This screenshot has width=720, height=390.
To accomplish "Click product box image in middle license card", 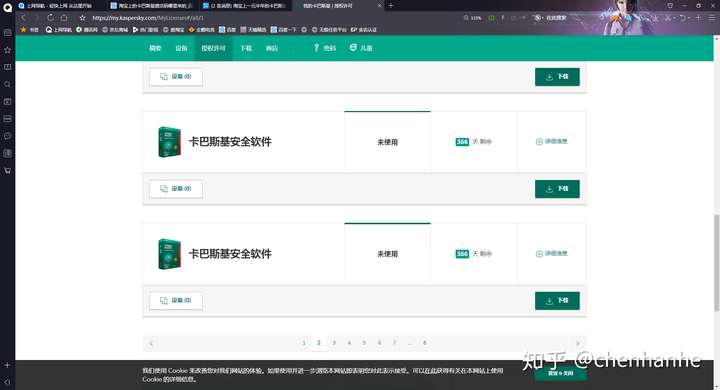I will [x=169, y=142].
